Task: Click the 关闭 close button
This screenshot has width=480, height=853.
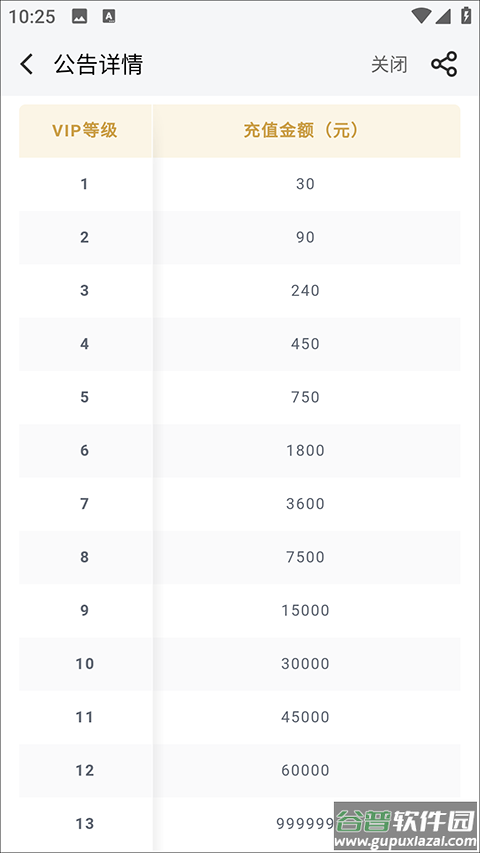Action: click(x=389, y=65)
